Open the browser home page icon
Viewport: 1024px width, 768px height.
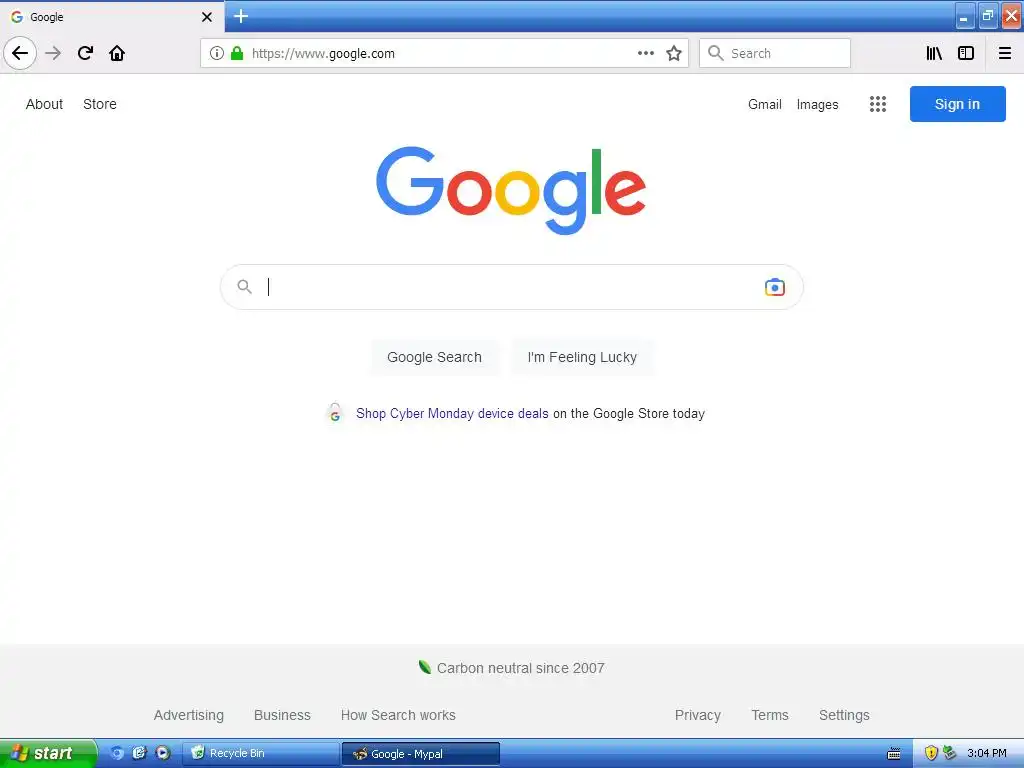tap(117, 53)
